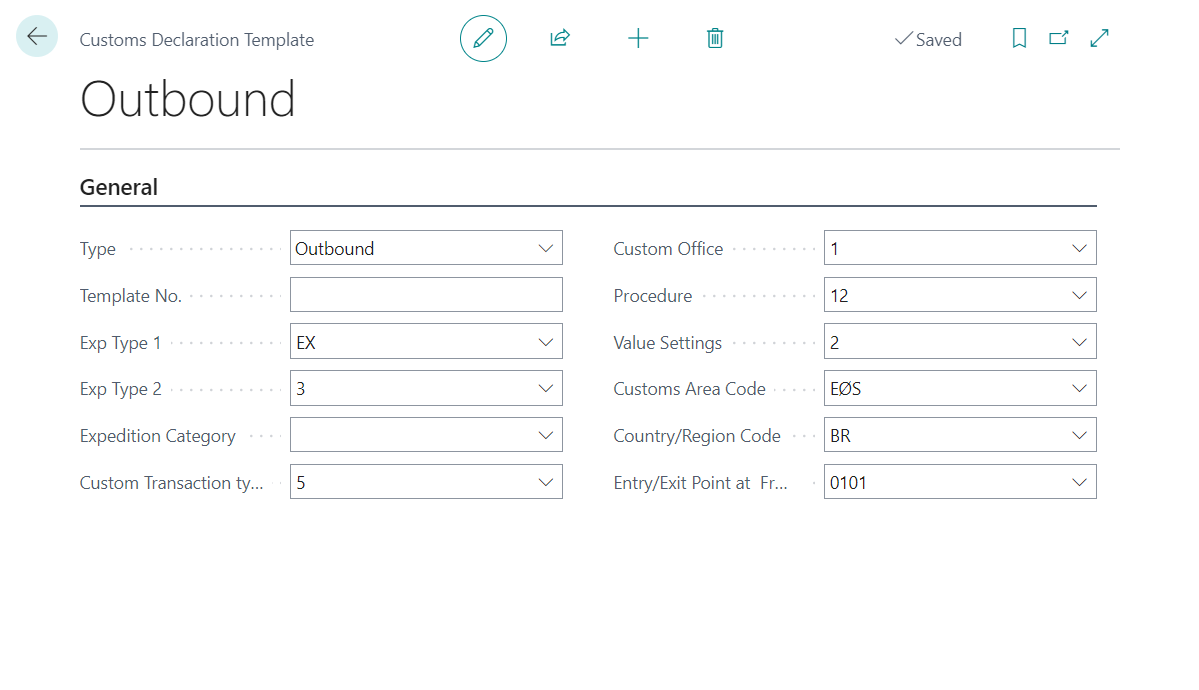The image size is (1199, 690).
Task: Click the back arrow button
Action: (37, 37)
